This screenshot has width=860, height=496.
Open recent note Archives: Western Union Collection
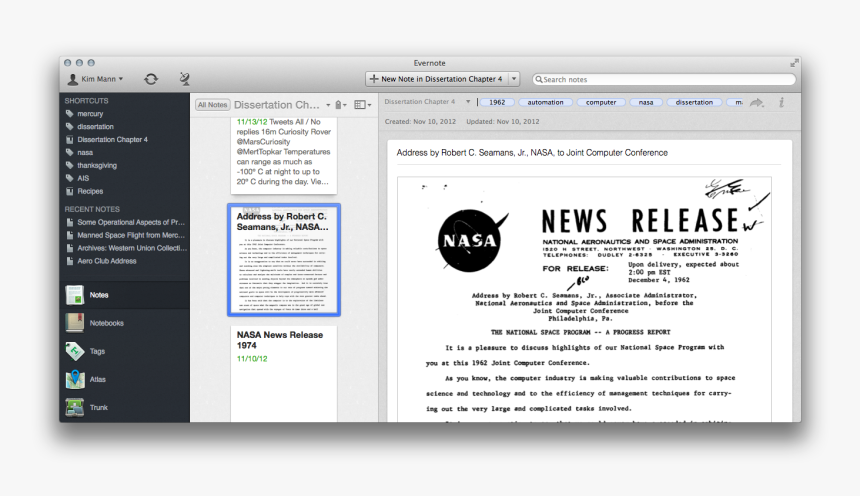tap(126, 248)
